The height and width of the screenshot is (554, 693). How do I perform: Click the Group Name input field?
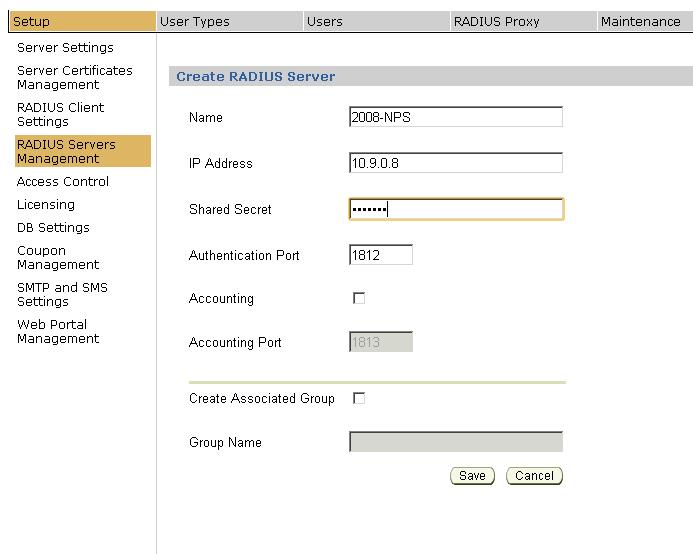pyautogui.click(x=456, y=442)
